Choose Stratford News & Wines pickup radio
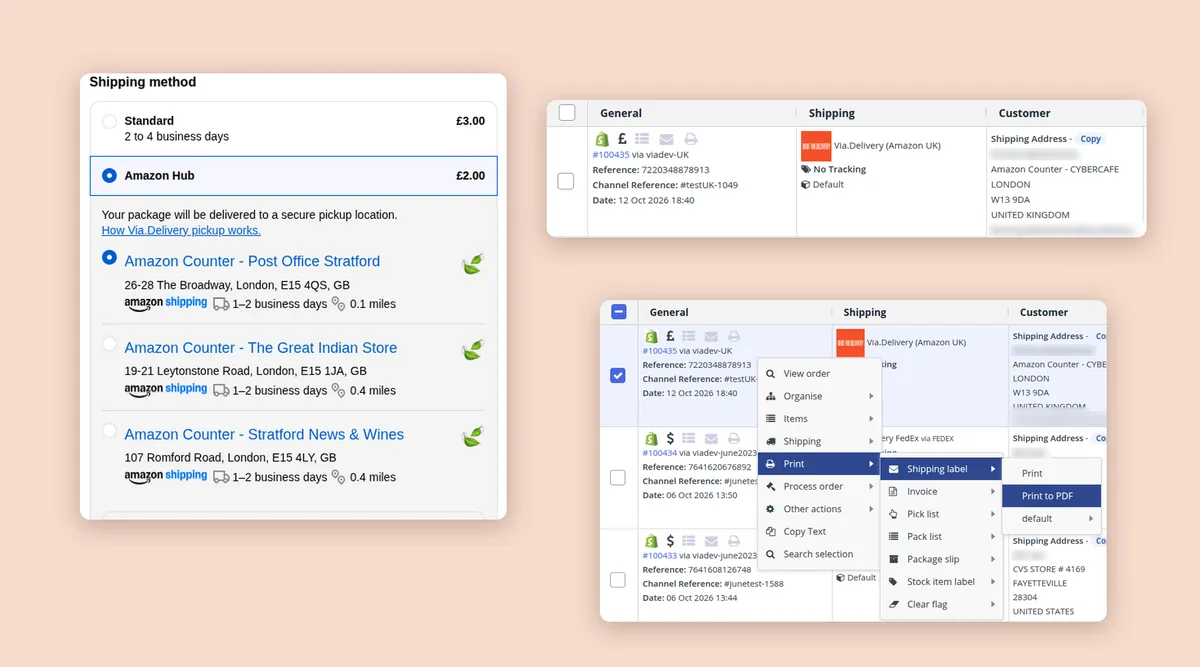 109,431
